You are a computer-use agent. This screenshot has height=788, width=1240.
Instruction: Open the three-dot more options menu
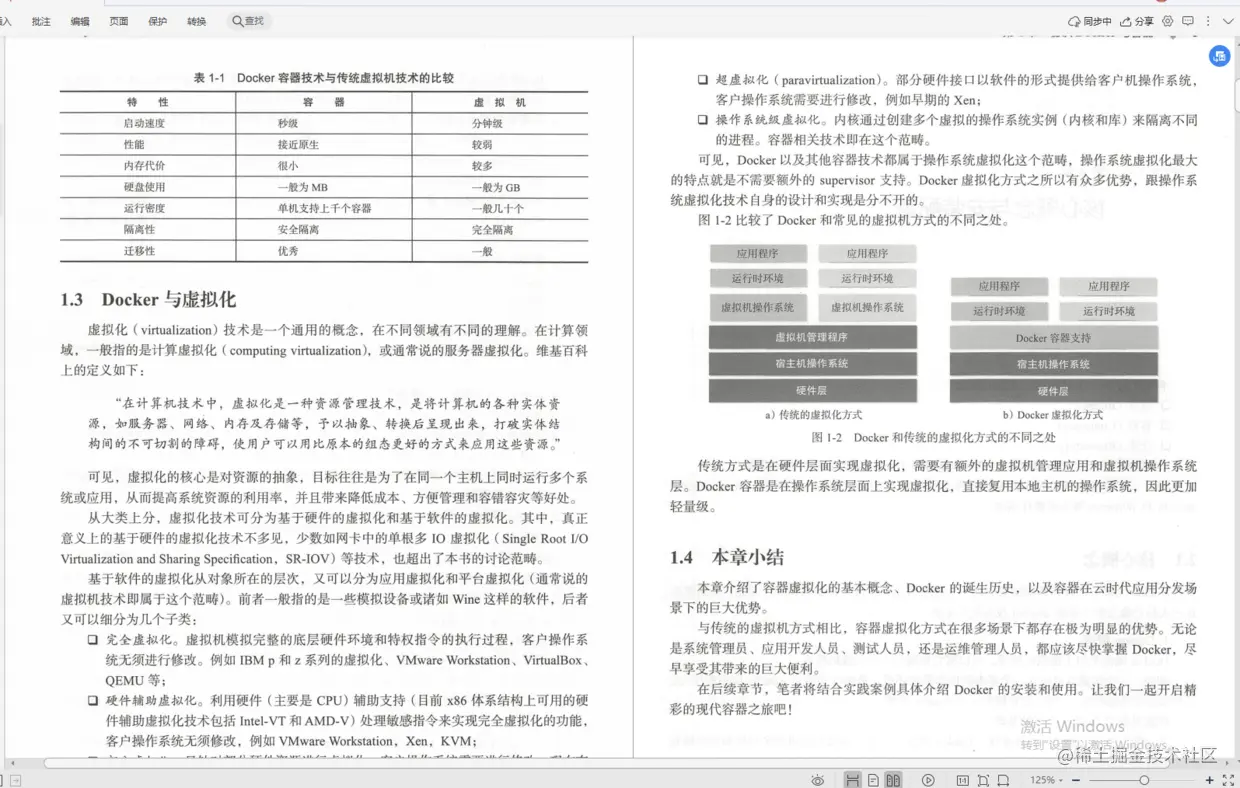pos(1207,21)
